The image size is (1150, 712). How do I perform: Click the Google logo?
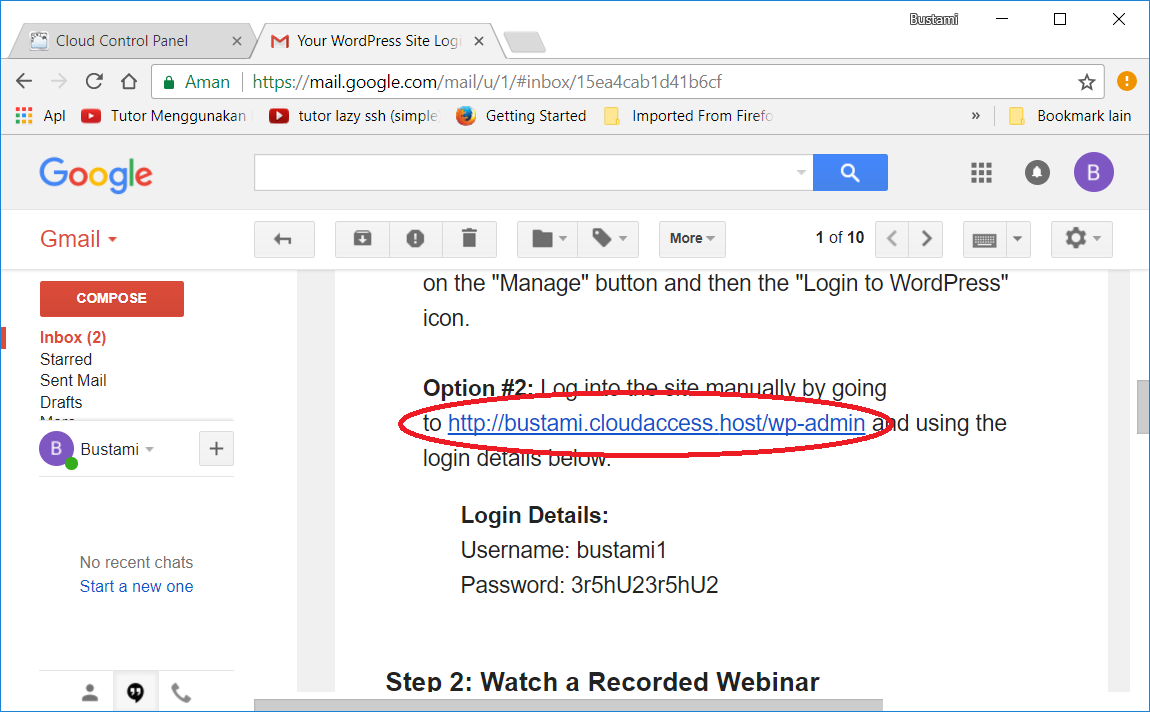click(96, 174)
